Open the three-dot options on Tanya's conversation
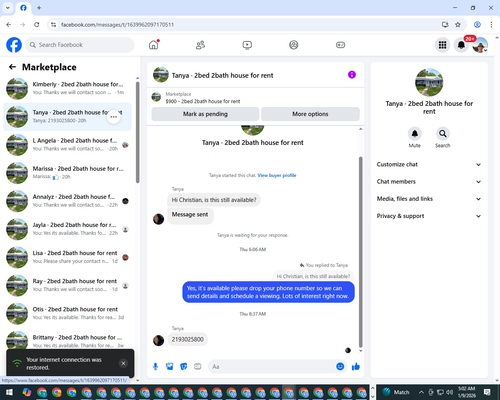 coord(114,117)
